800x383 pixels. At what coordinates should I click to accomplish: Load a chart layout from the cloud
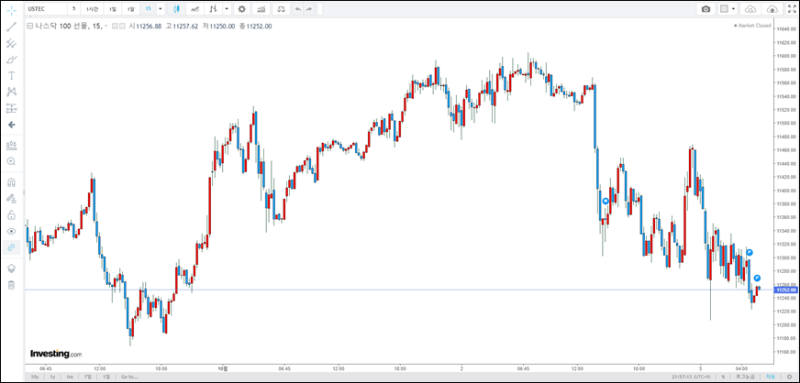click(x=751, y=9)
